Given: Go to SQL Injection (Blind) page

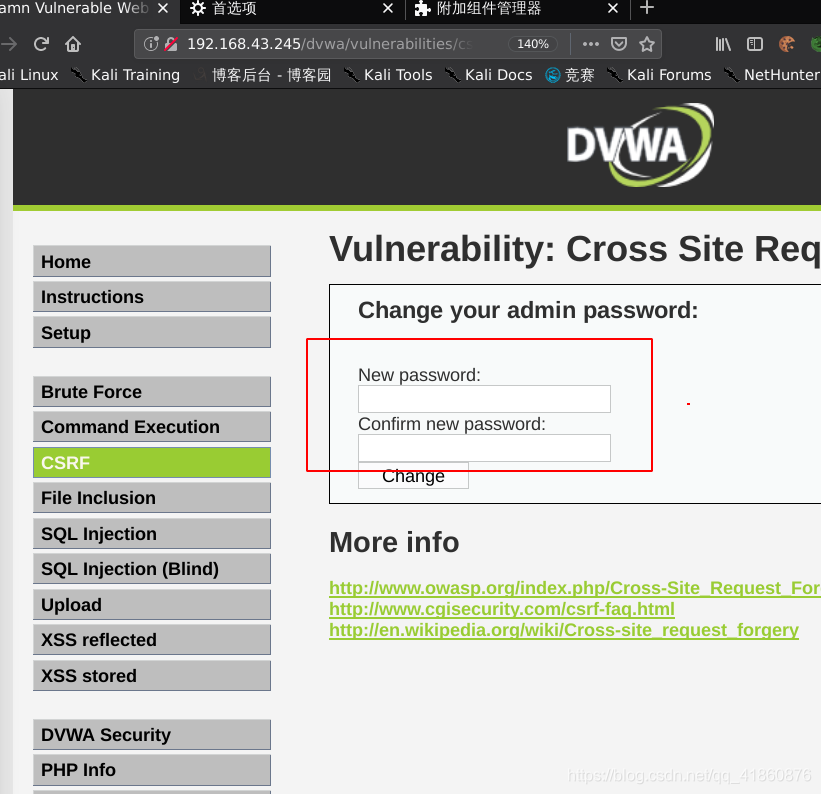Looking at the screenshot, I should pyautogui.click(x=152, y=569).
